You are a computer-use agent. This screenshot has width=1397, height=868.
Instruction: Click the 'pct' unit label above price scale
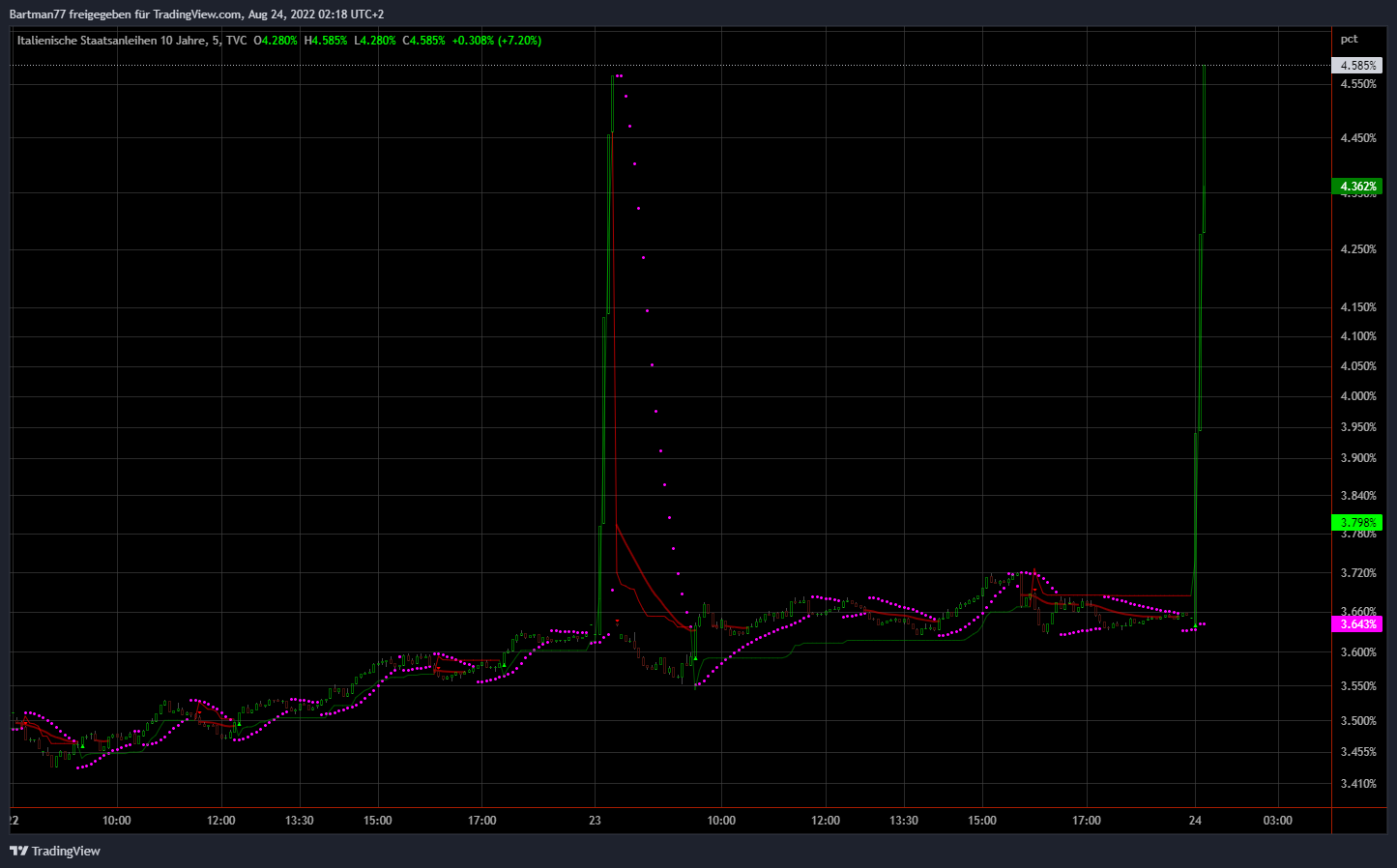(1349, 40)
